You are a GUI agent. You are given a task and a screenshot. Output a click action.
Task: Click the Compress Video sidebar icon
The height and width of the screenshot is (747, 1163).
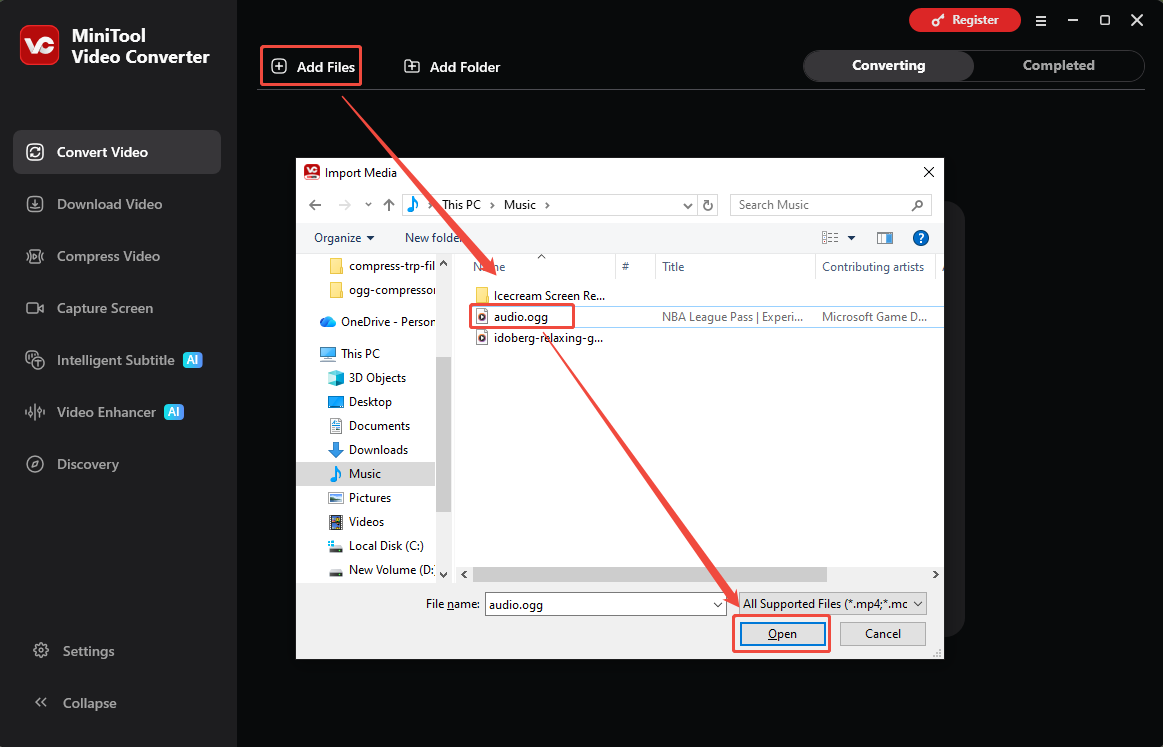click(x=35, y=256)
